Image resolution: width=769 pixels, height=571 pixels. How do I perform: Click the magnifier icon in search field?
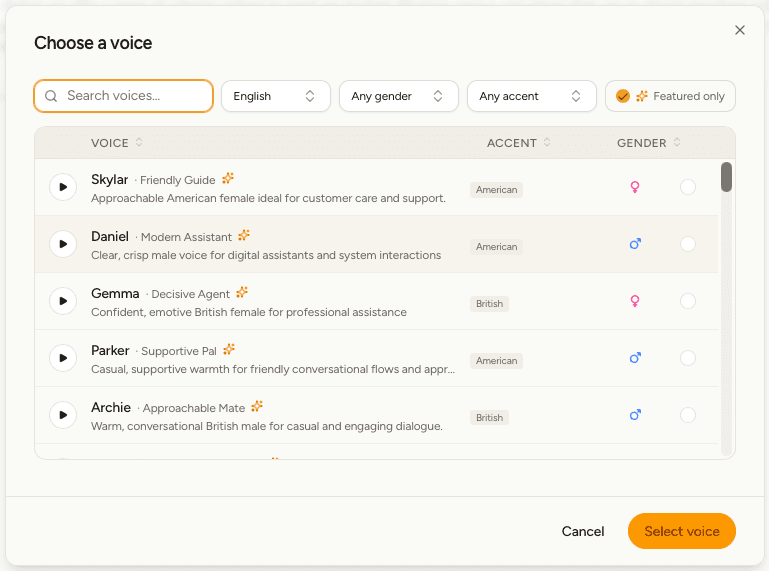point(51,96)
